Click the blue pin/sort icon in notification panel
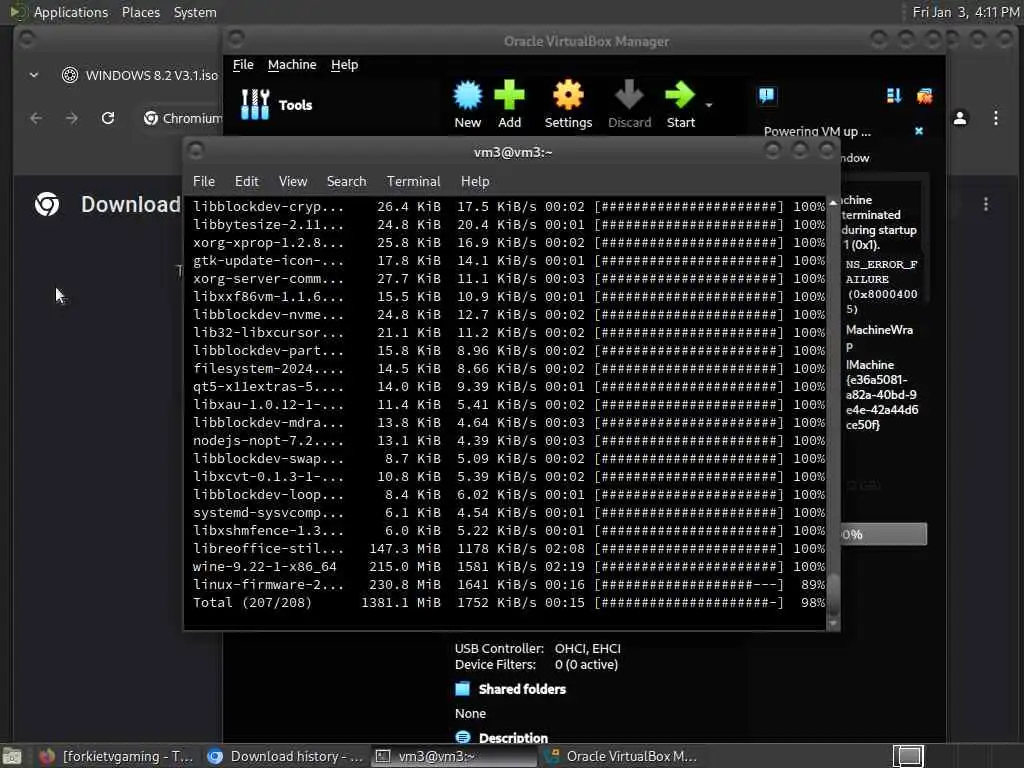 pos(894,96)
